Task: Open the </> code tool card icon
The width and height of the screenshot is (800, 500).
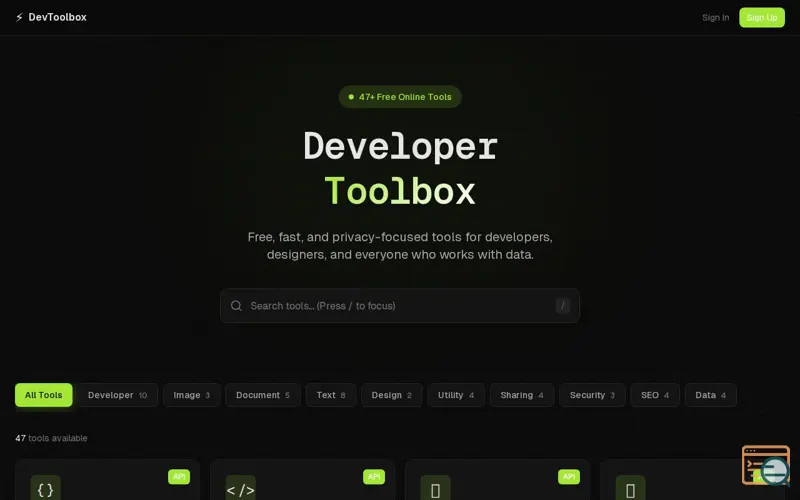Action: pos(240,489)
